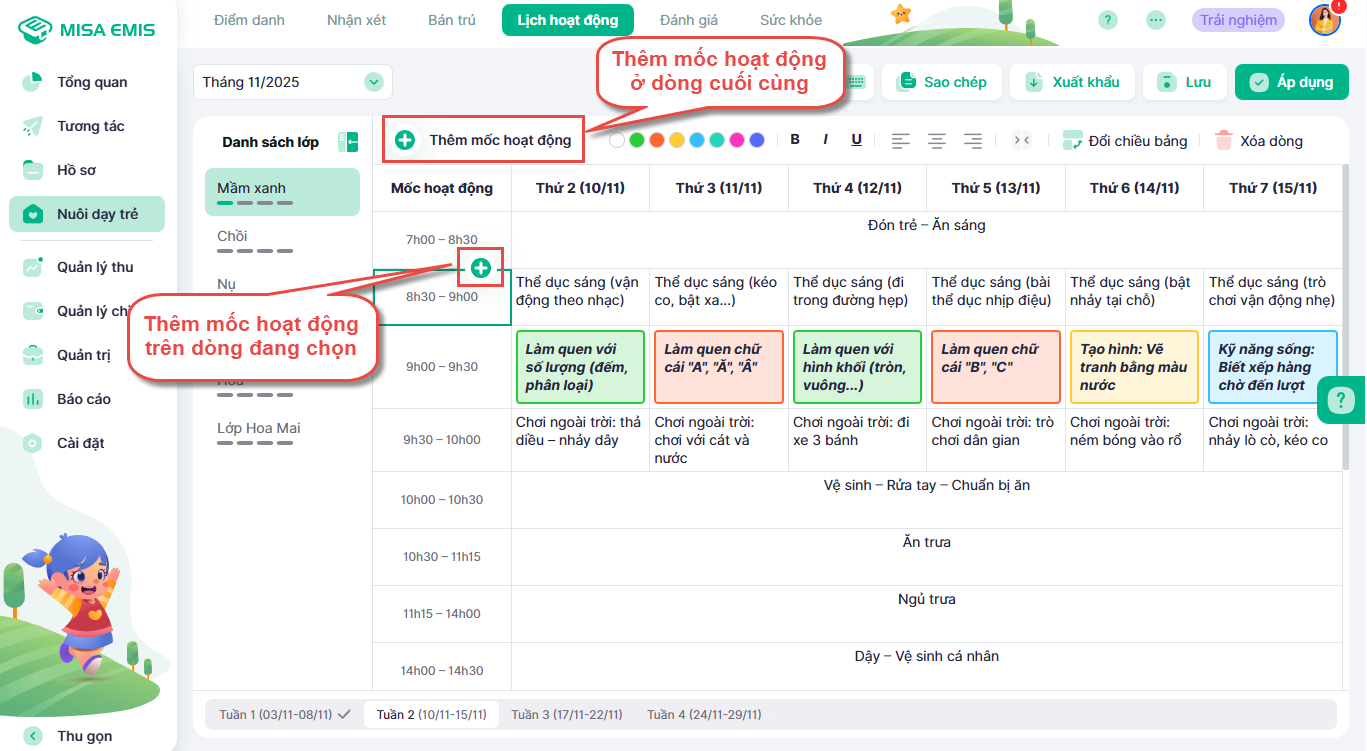Toggle bold text formatting

coord(795,140)
